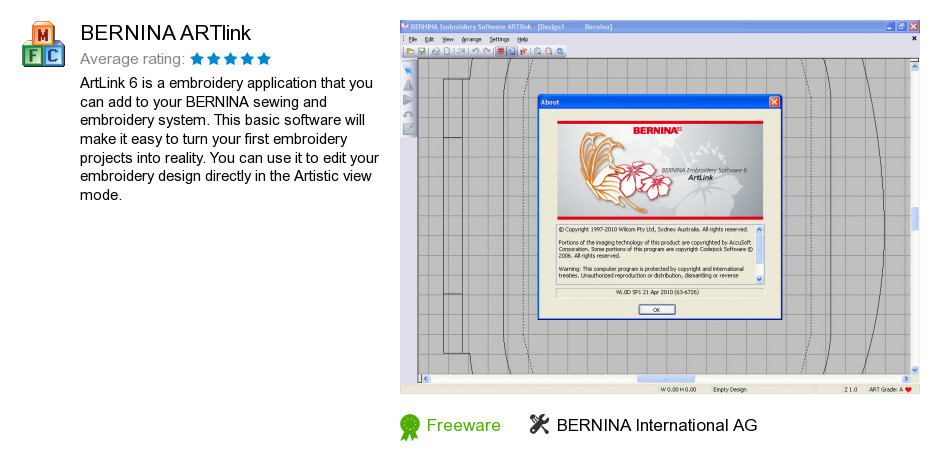Viewport: 940px width, 471px height.
Task: Open the View menu
Action: (448, 40)
